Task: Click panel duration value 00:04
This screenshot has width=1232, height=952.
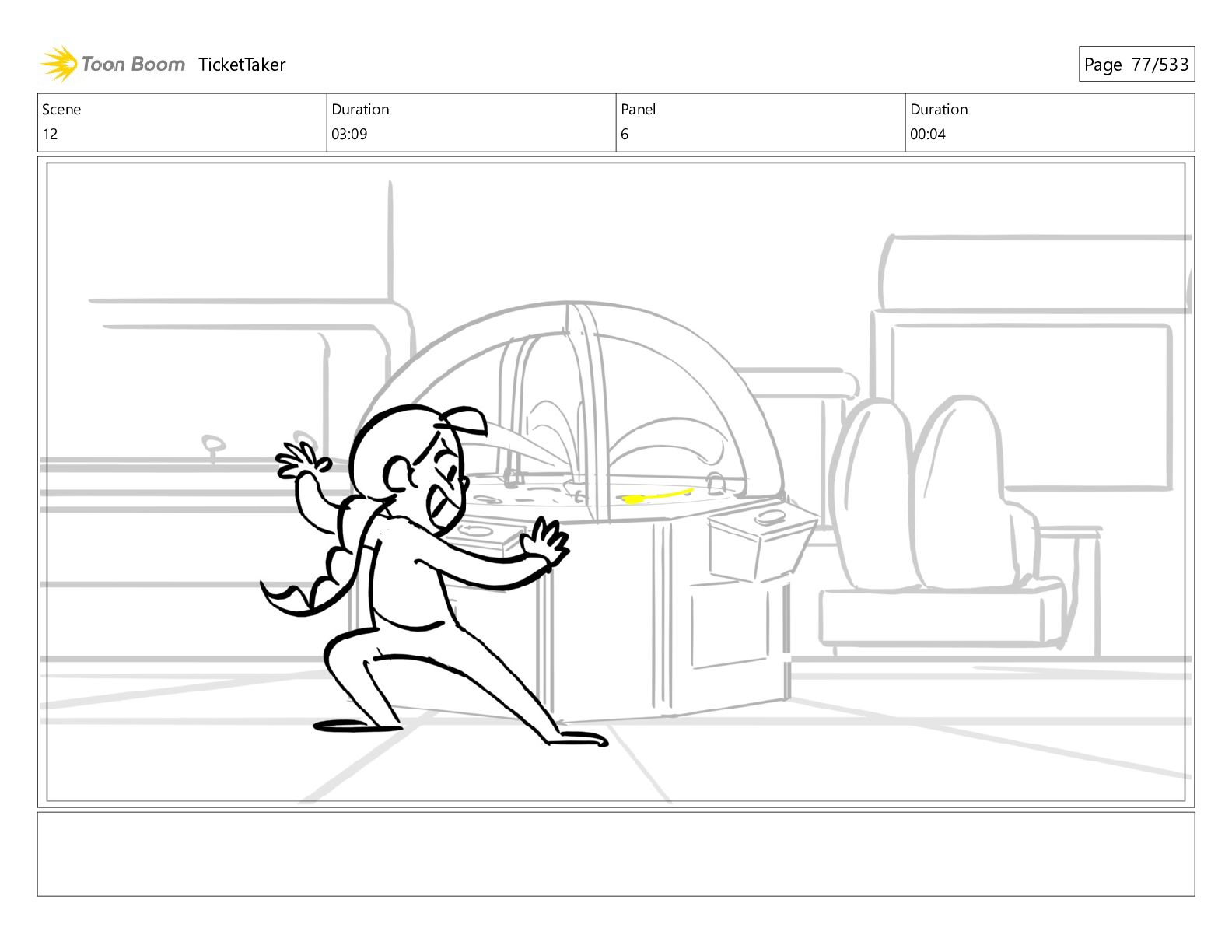Action: click(x=928, y=134)
